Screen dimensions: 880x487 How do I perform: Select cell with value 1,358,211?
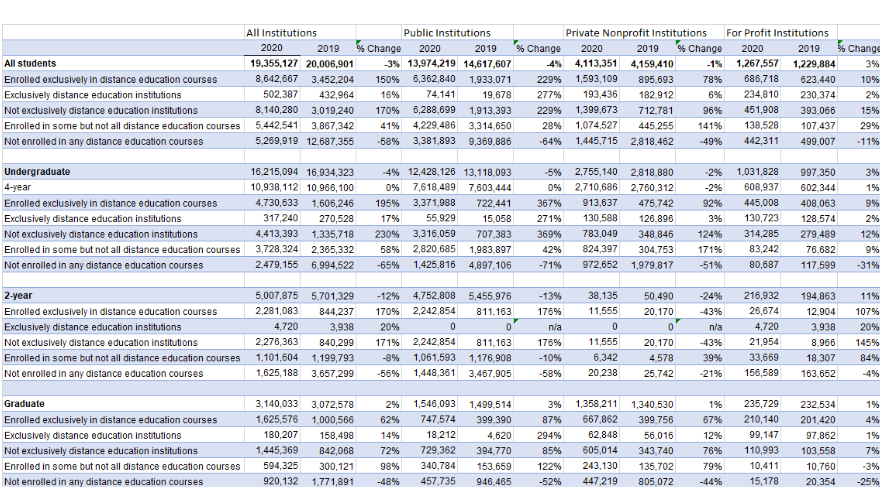click(591, 404)
